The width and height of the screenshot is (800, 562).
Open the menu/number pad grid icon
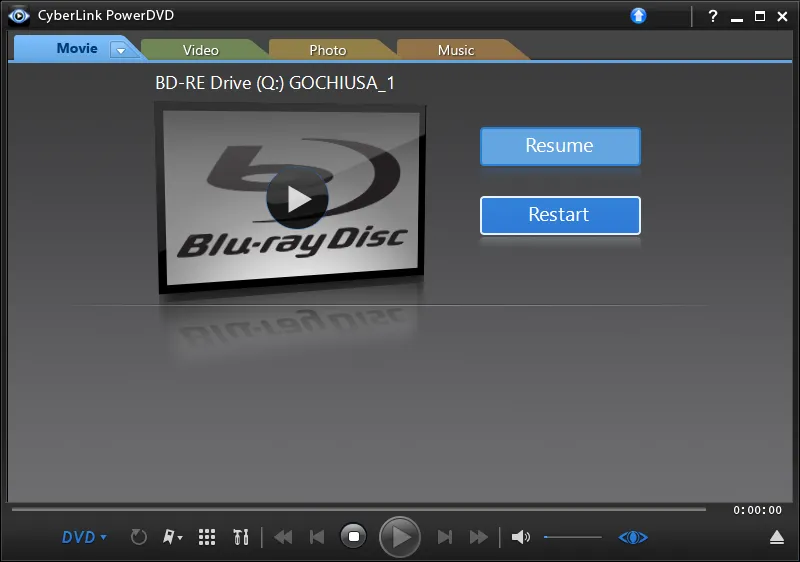click(x=207, y=537)
